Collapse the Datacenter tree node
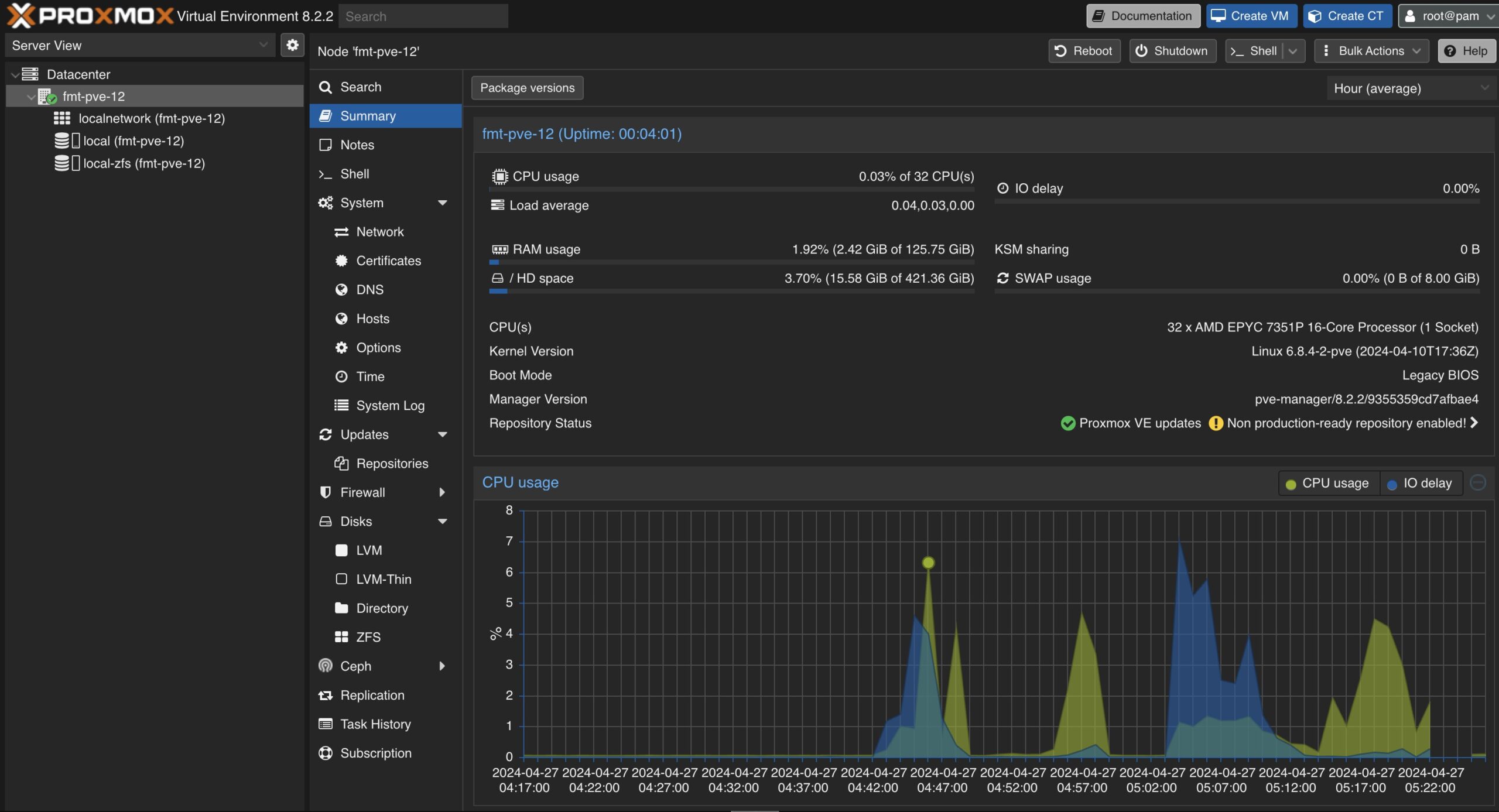 (15, 74)
